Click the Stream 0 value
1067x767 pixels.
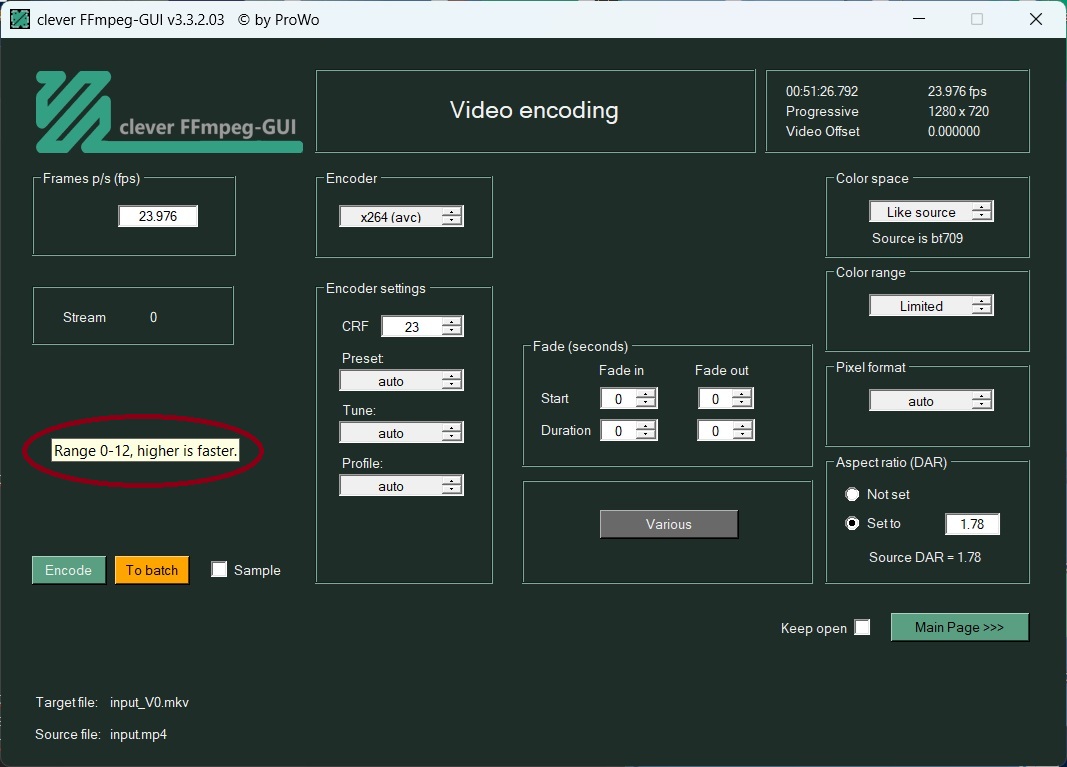pos(153,317)
